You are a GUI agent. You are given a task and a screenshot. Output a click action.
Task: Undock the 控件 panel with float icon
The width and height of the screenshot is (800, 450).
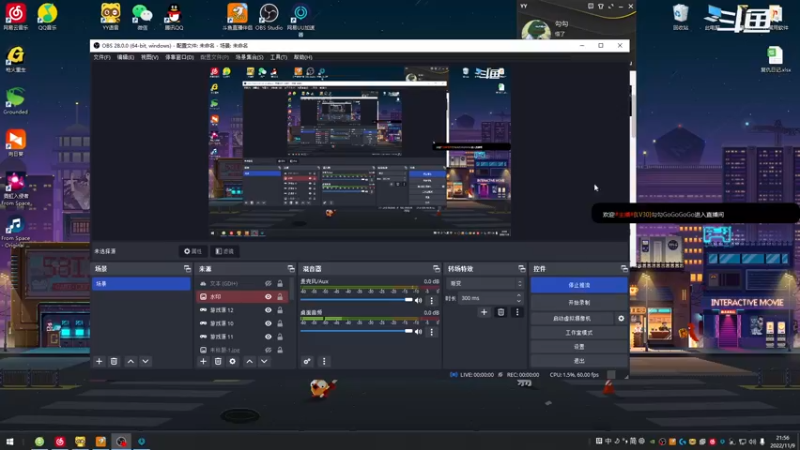pyautogui.click(x=624, y=268)
